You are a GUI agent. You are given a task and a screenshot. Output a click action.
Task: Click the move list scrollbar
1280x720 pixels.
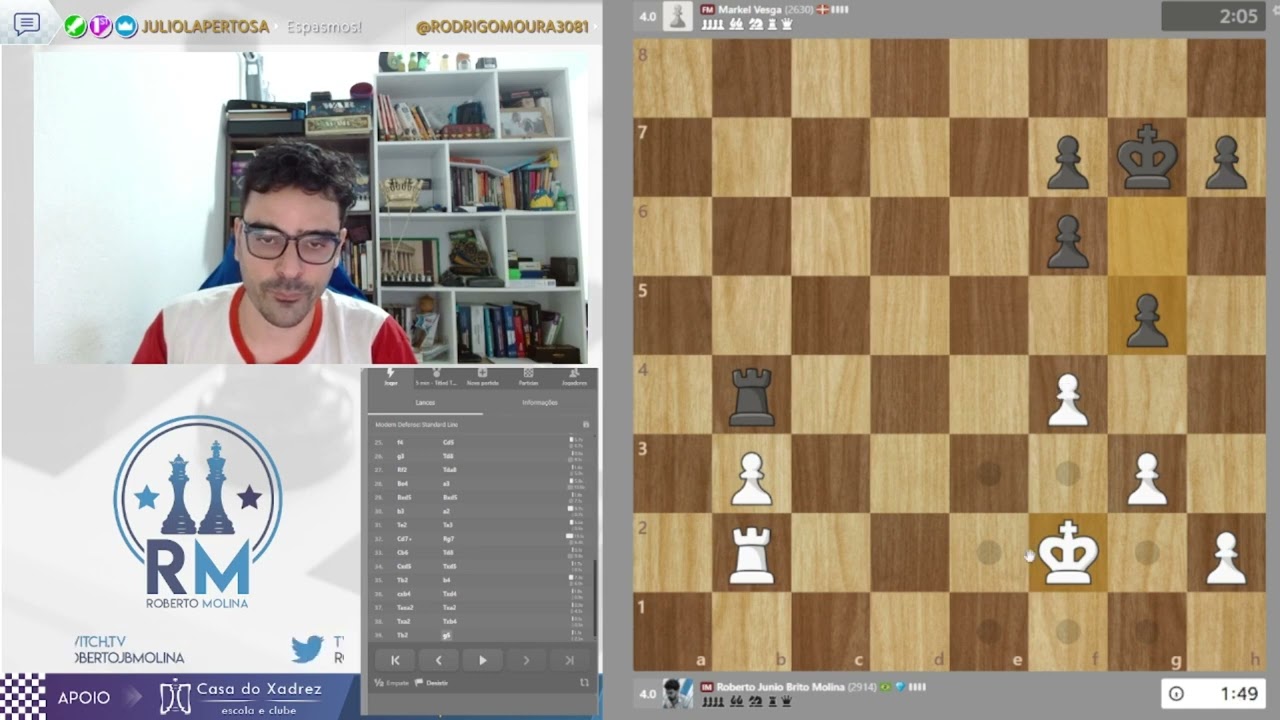pos(594,598)
